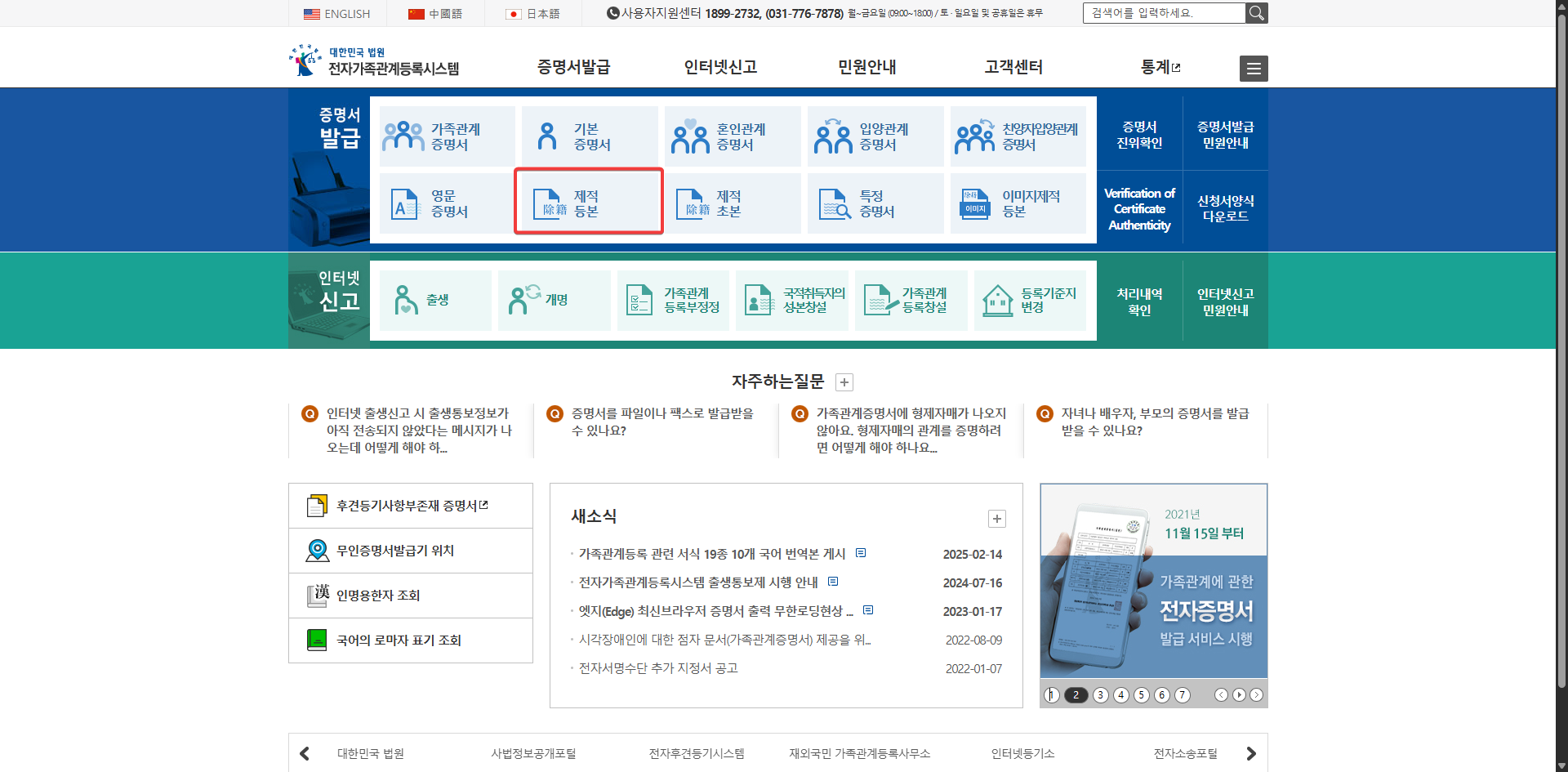Select 영문증명서 issuance
1568x772 pixels.
(446, 202)
